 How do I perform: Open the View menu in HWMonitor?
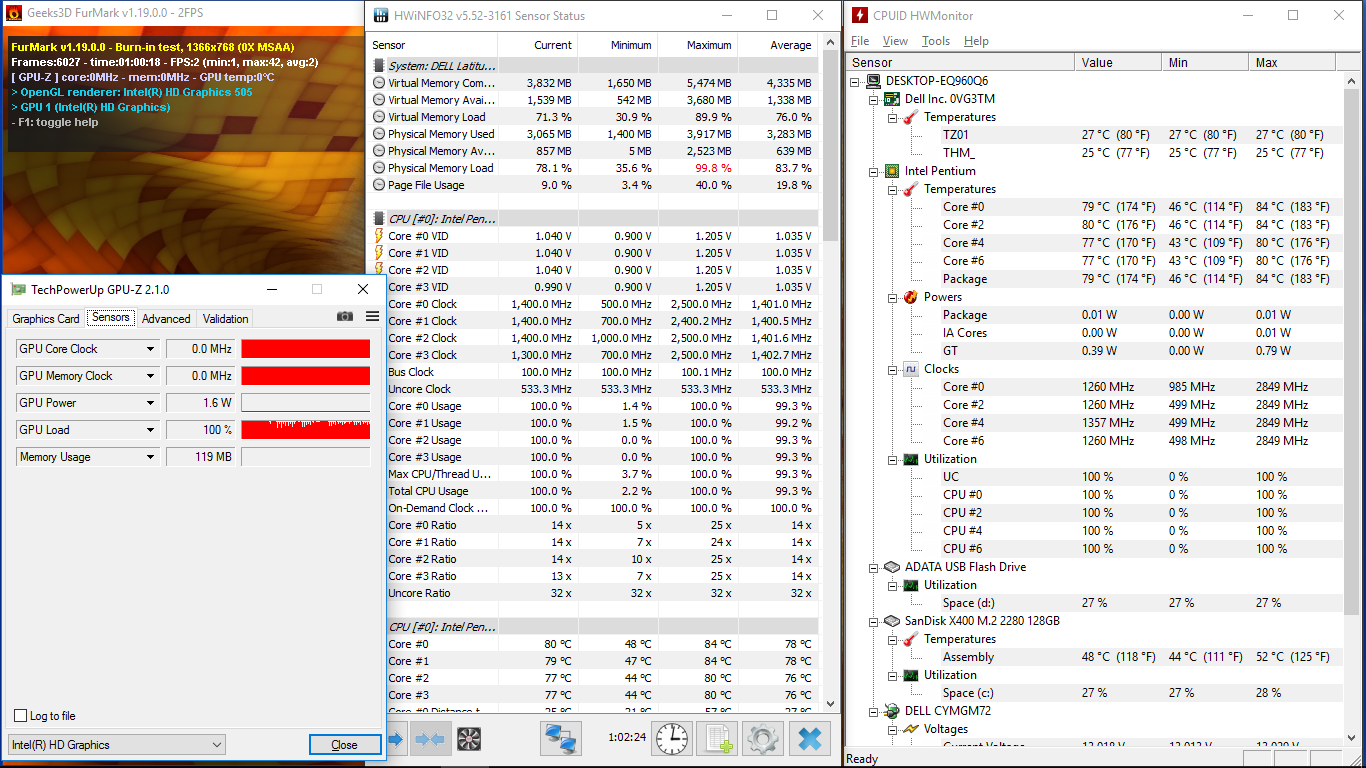(x=895, y=41)
